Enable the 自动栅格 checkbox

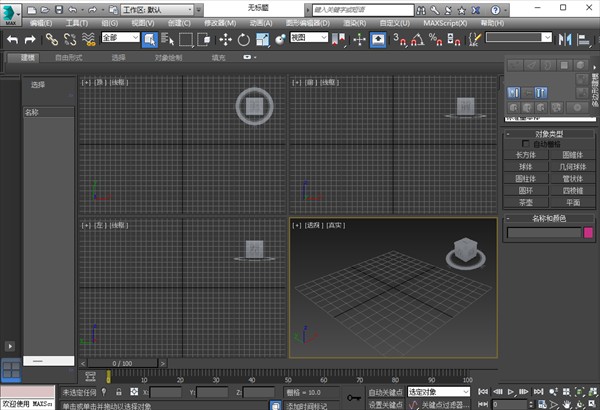click(x=528, y=144)
